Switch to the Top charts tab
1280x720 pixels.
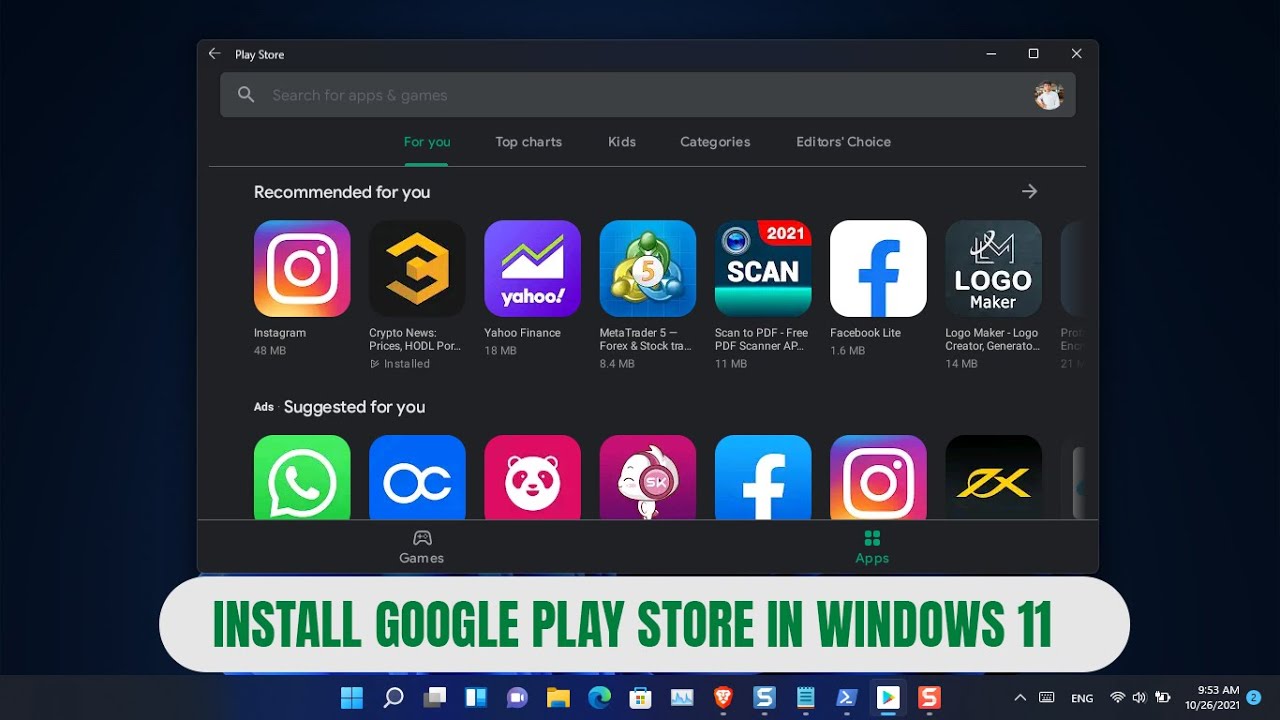(528, 142)
